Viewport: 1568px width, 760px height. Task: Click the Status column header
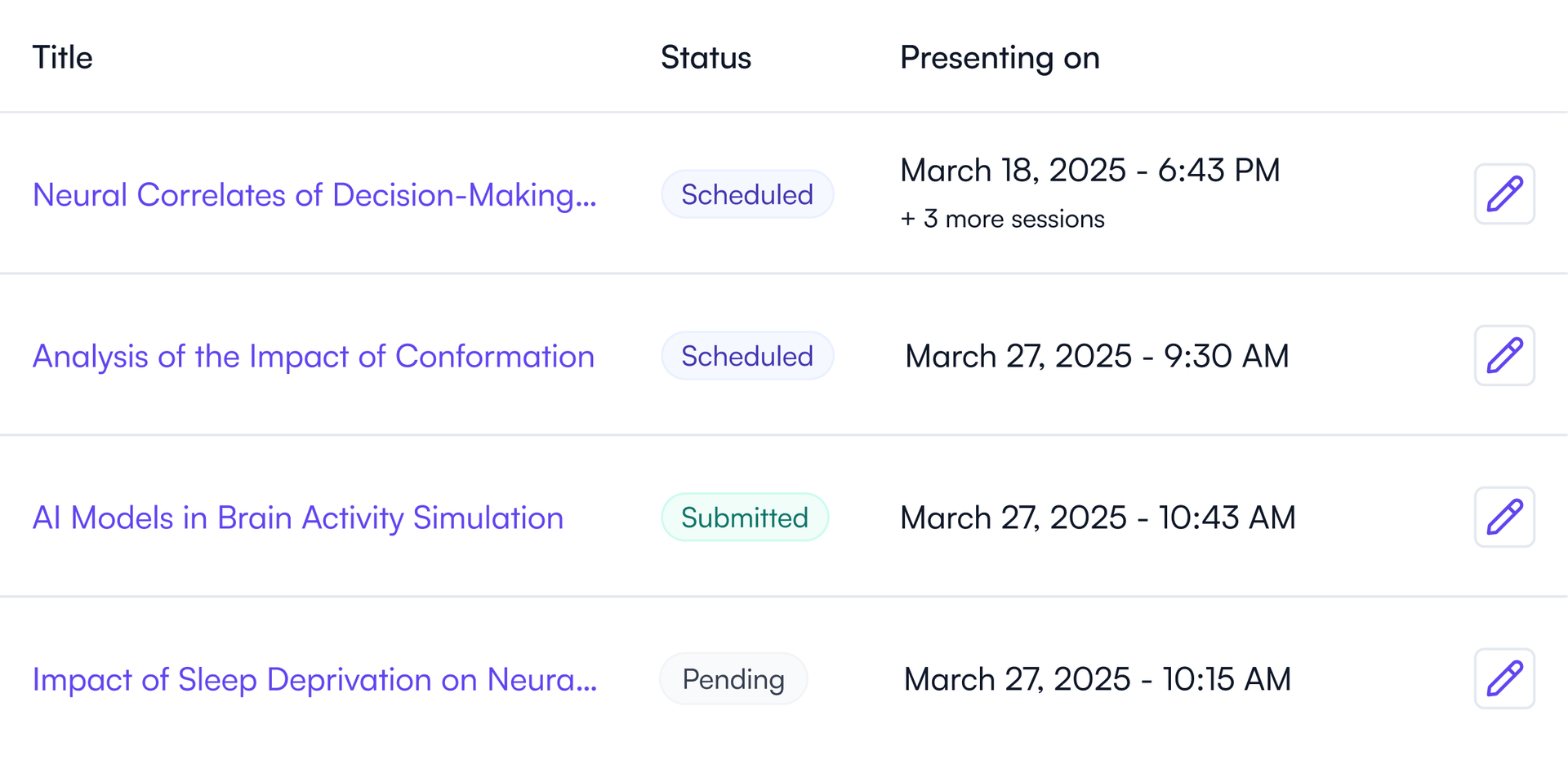point(706,58)
